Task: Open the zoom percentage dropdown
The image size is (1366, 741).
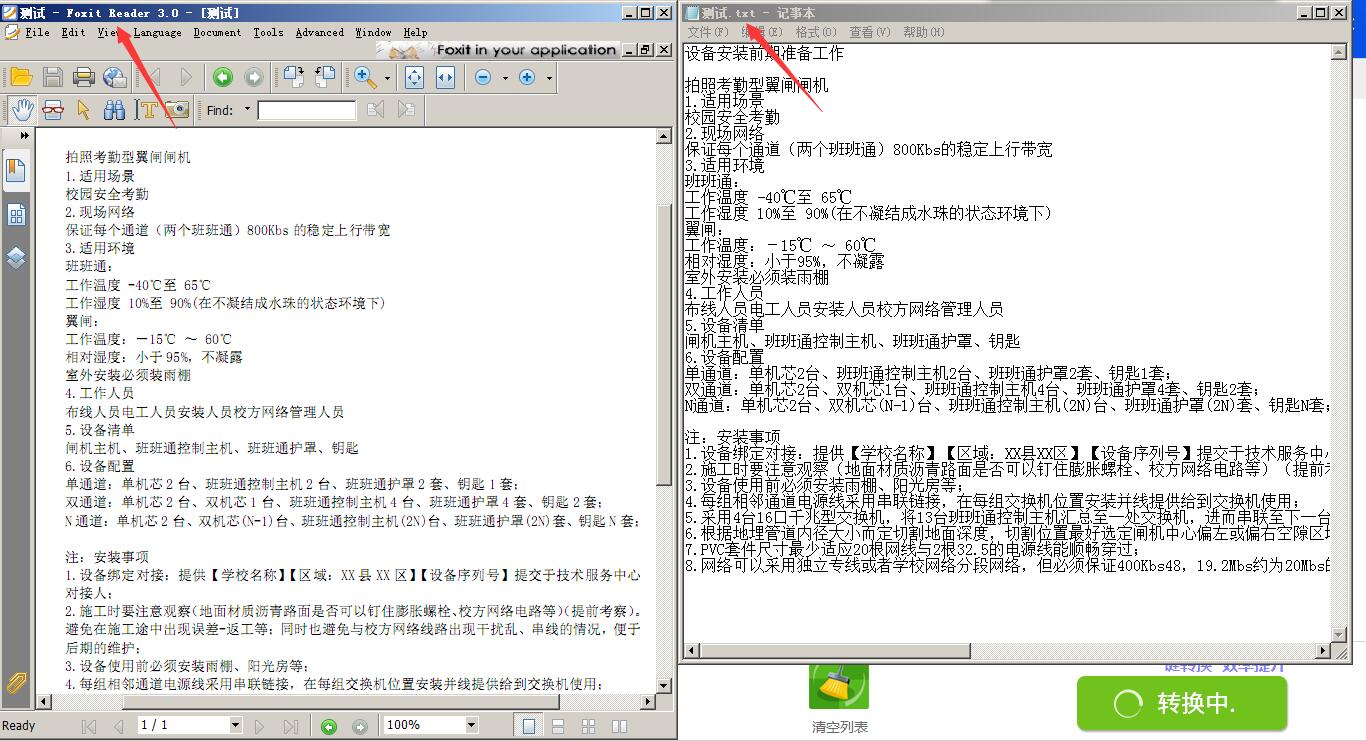Action: pos(472,725)
